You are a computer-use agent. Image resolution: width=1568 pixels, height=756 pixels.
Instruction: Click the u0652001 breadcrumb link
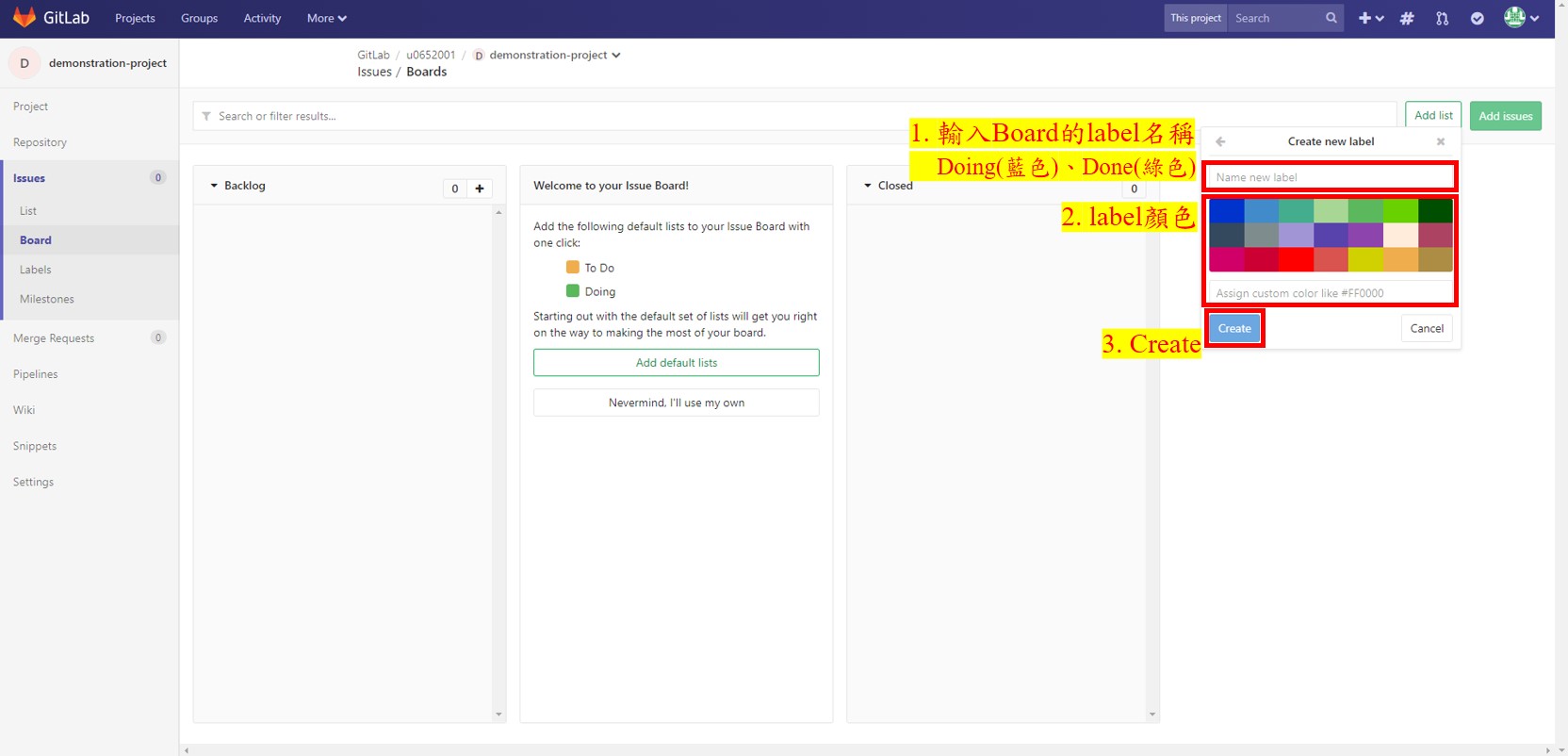[x=431, y=55]
